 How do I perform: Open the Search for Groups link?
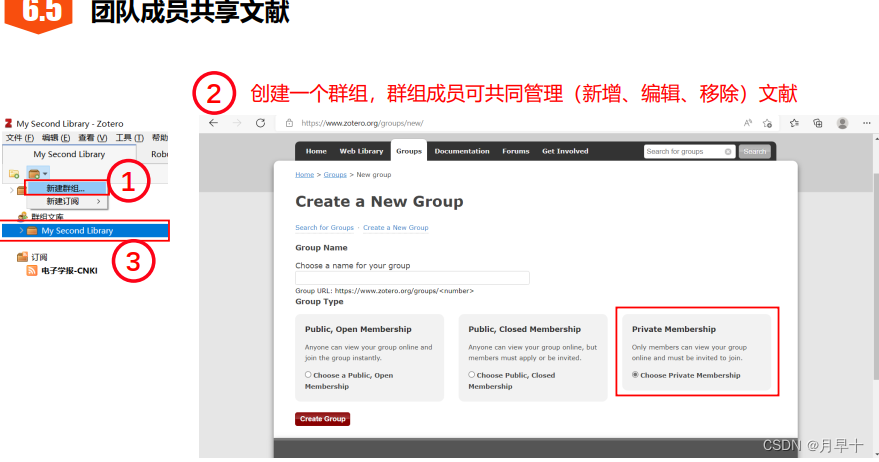point(325,228)
